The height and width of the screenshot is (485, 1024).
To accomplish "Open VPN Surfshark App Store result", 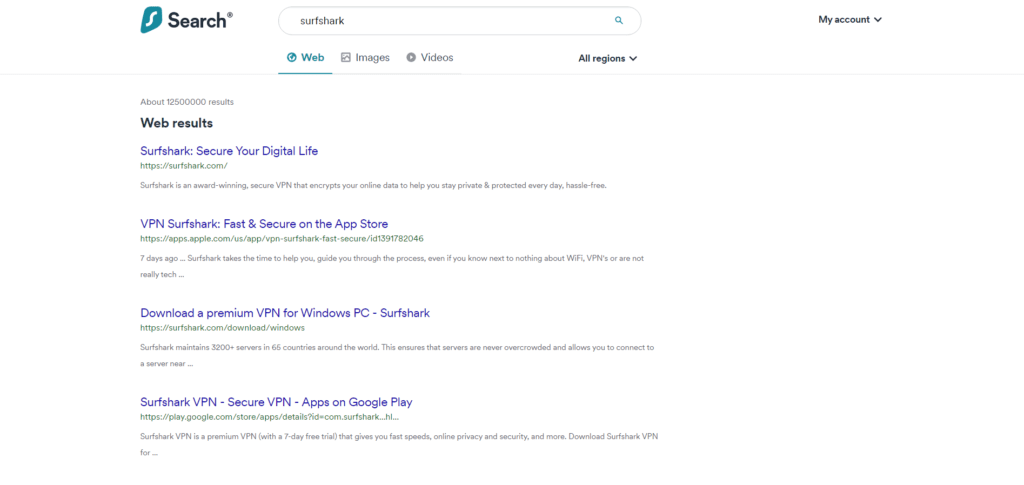I will point(264,224).
